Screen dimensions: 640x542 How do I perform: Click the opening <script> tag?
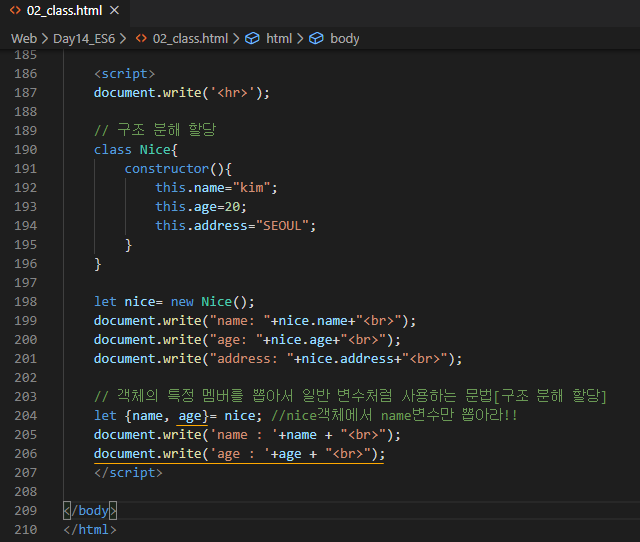tap(124, 74)
